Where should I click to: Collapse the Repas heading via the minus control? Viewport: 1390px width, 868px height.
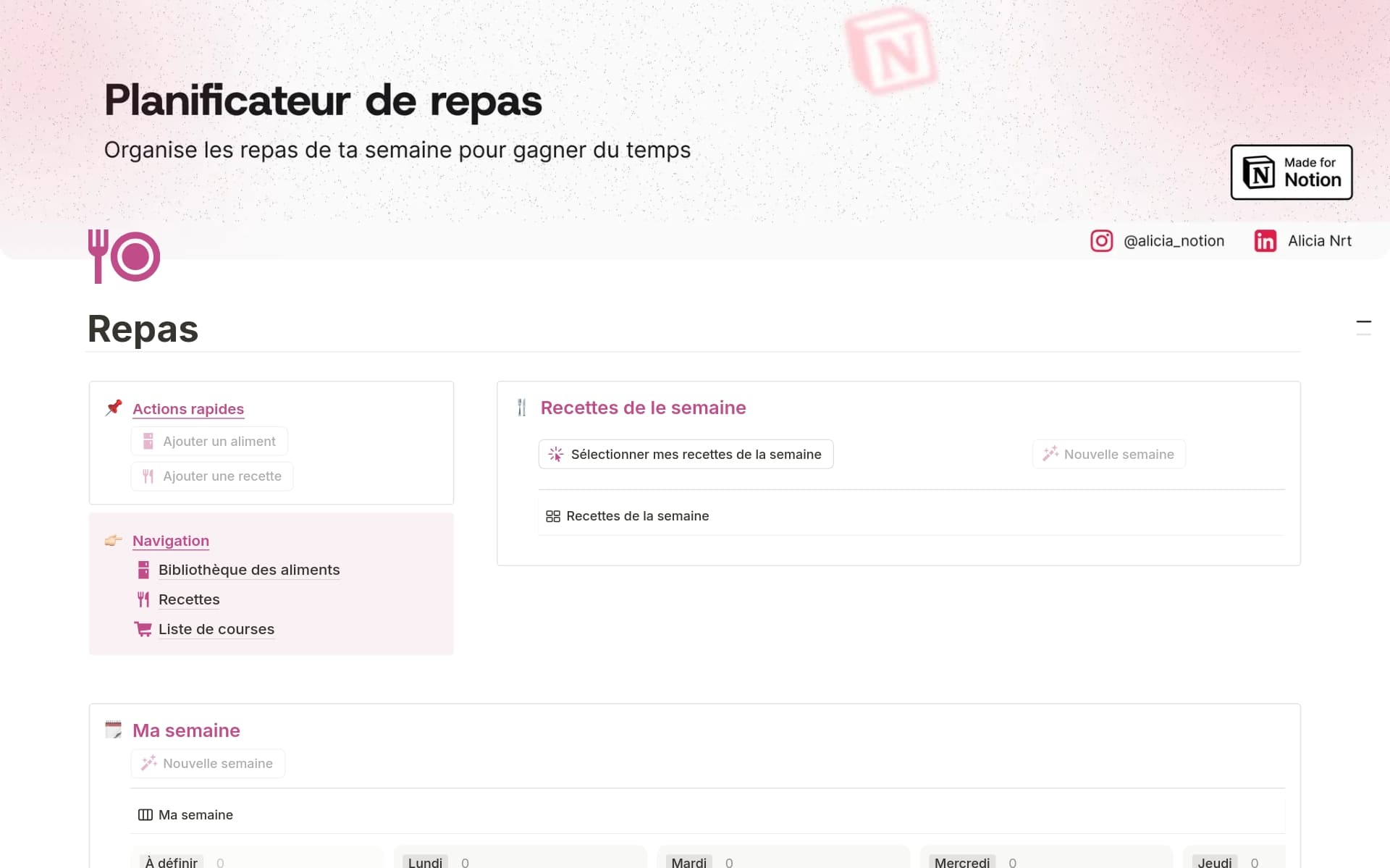1363,321
